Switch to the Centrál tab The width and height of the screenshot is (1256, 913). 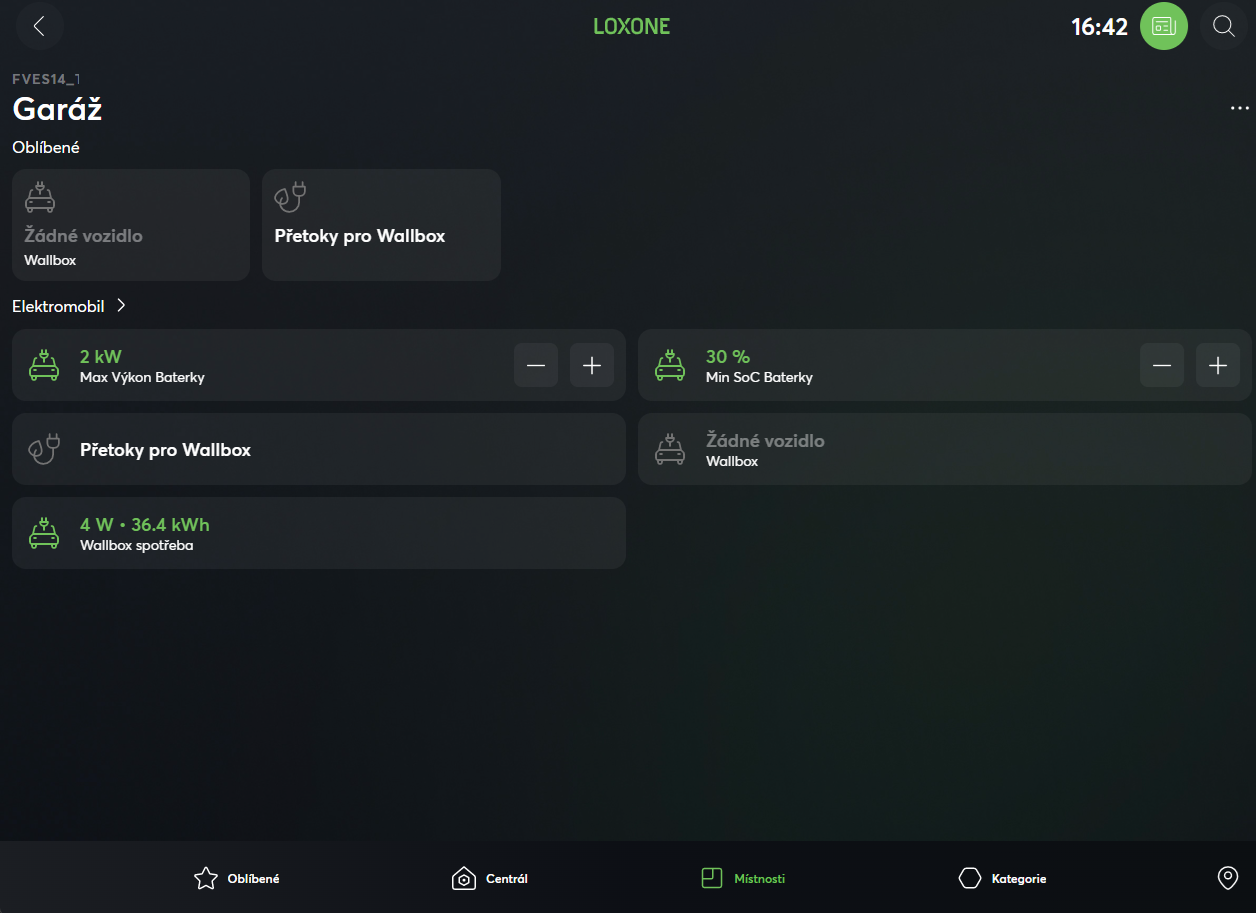[x=490, y=879]
